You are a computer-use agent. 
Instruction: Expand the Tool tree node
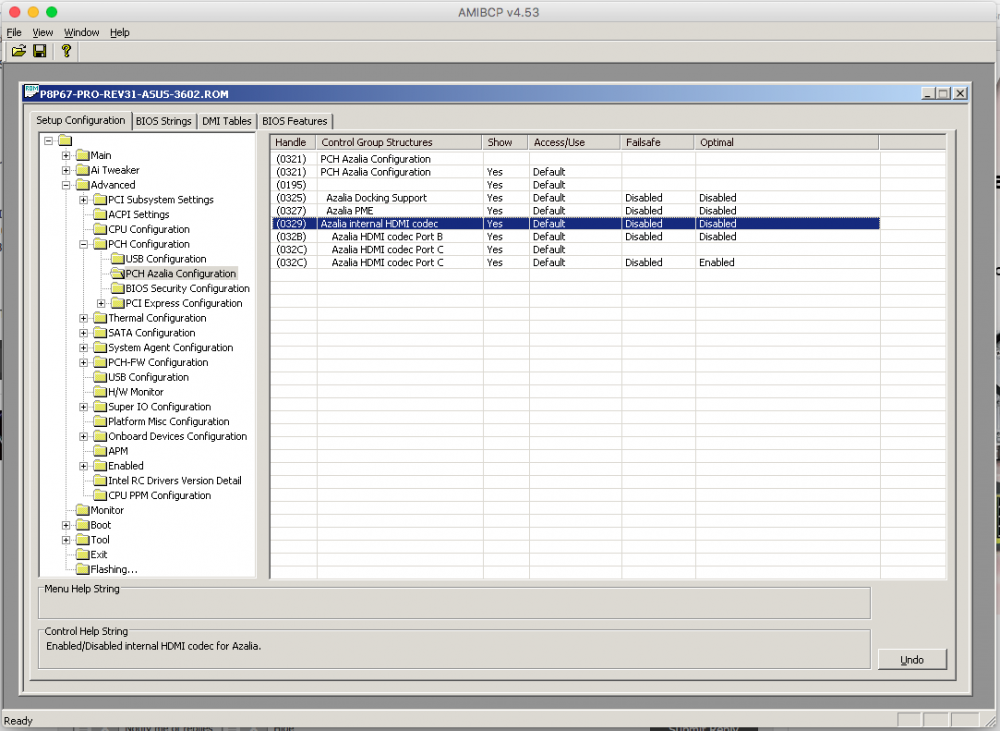pyautogui.click(x=66, y=540)
